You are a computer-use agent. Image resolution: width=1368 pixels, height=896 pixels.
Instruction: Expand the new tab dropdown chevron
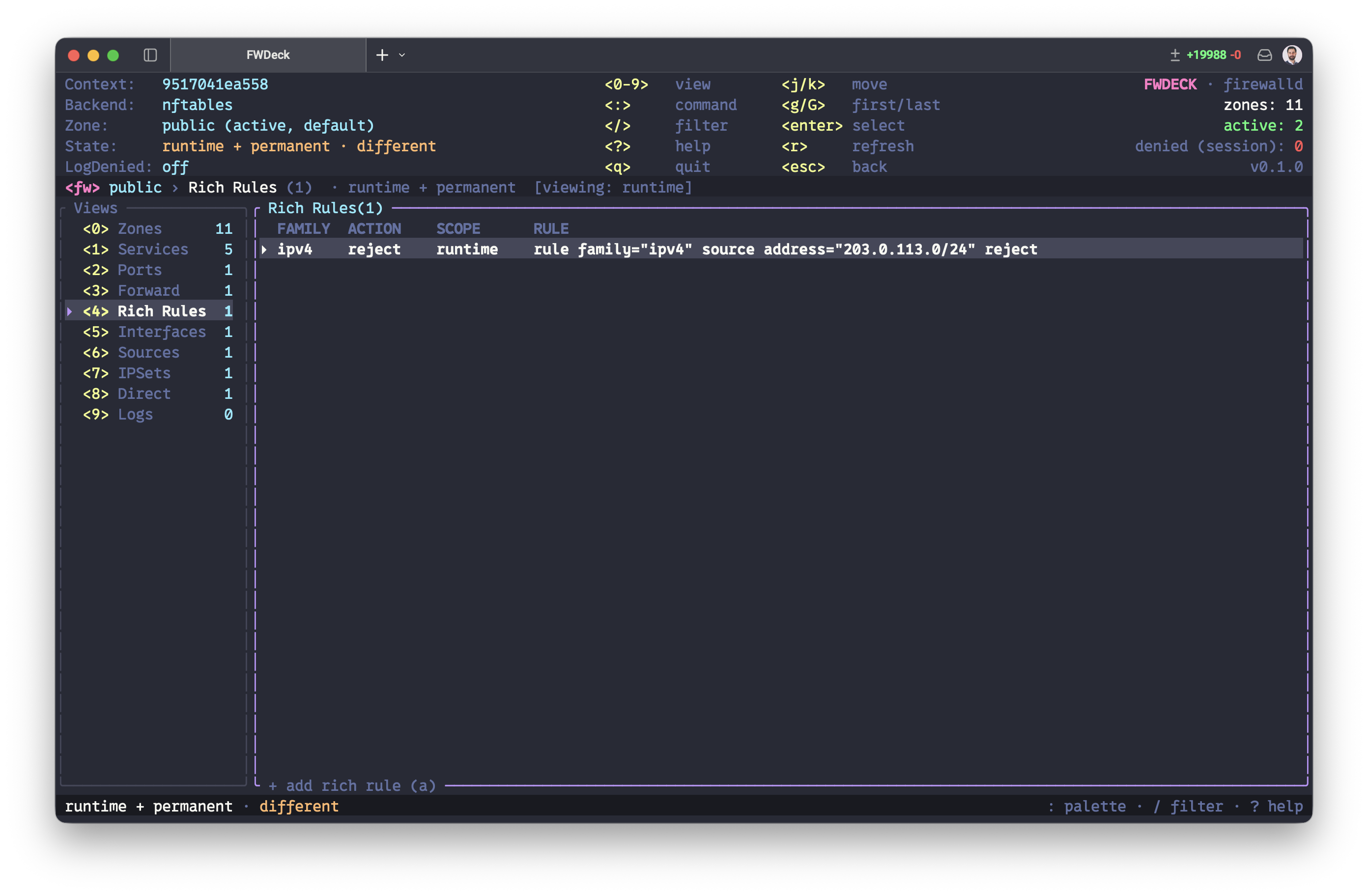click(402, 55)
